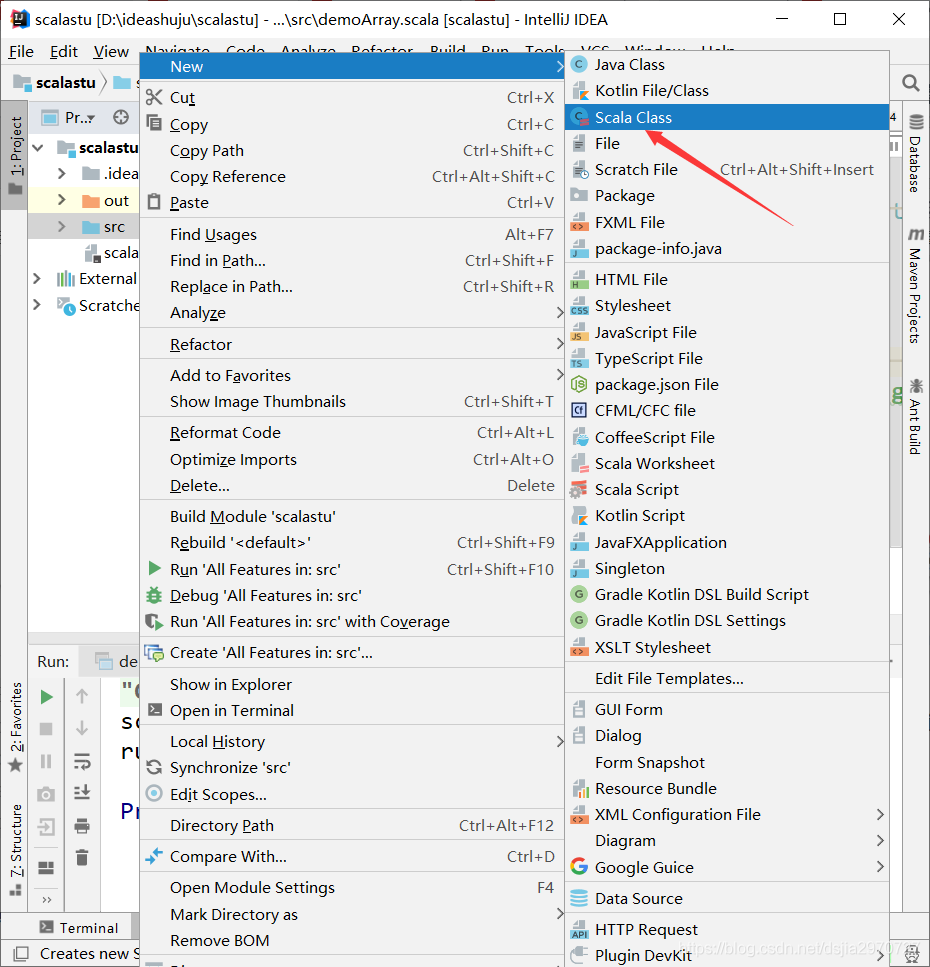Click the Print icon in the Run panel

pyautogui.click(x=82, y=826)
